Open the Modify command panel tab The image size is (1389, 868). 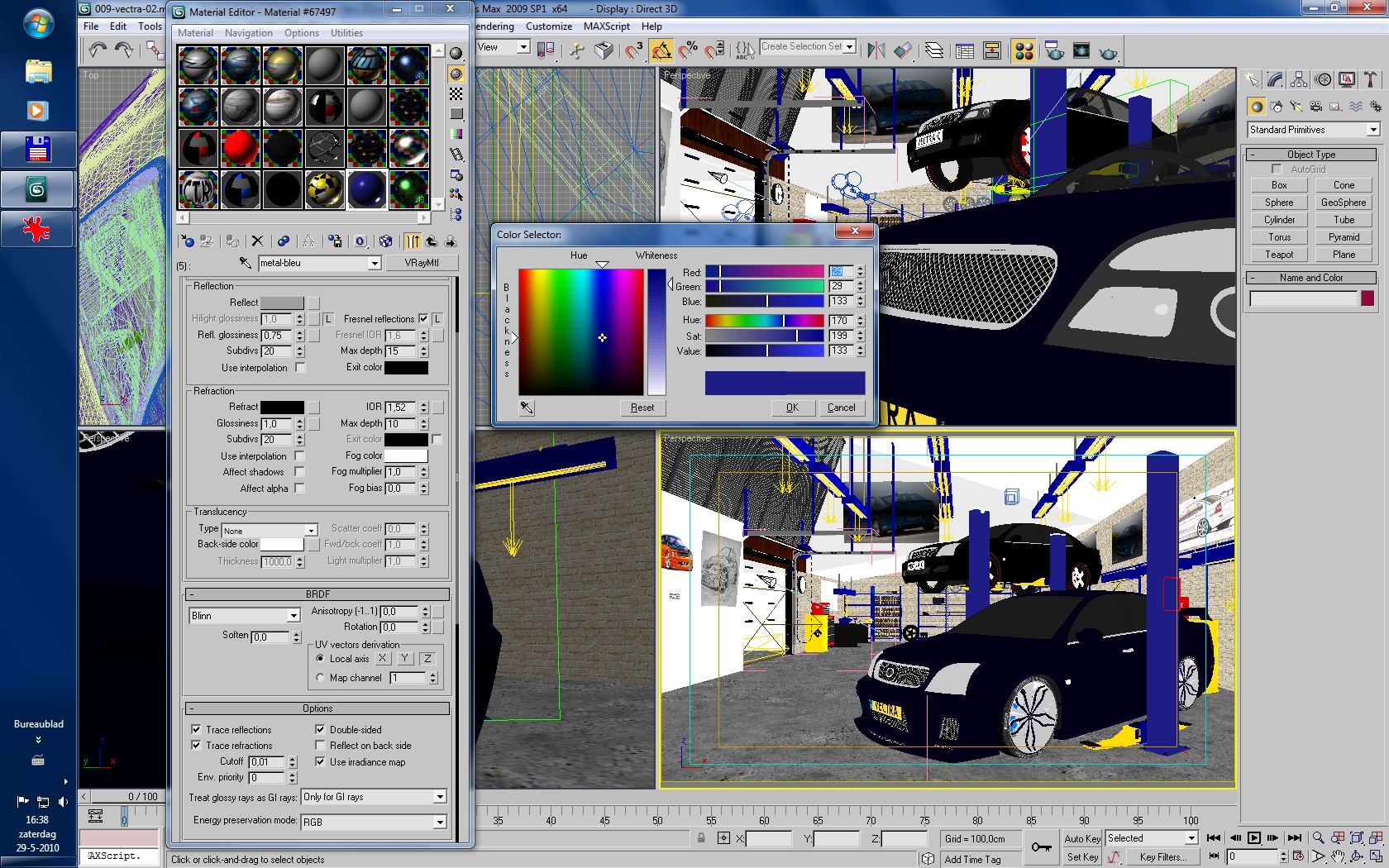tap(1275, 80)
